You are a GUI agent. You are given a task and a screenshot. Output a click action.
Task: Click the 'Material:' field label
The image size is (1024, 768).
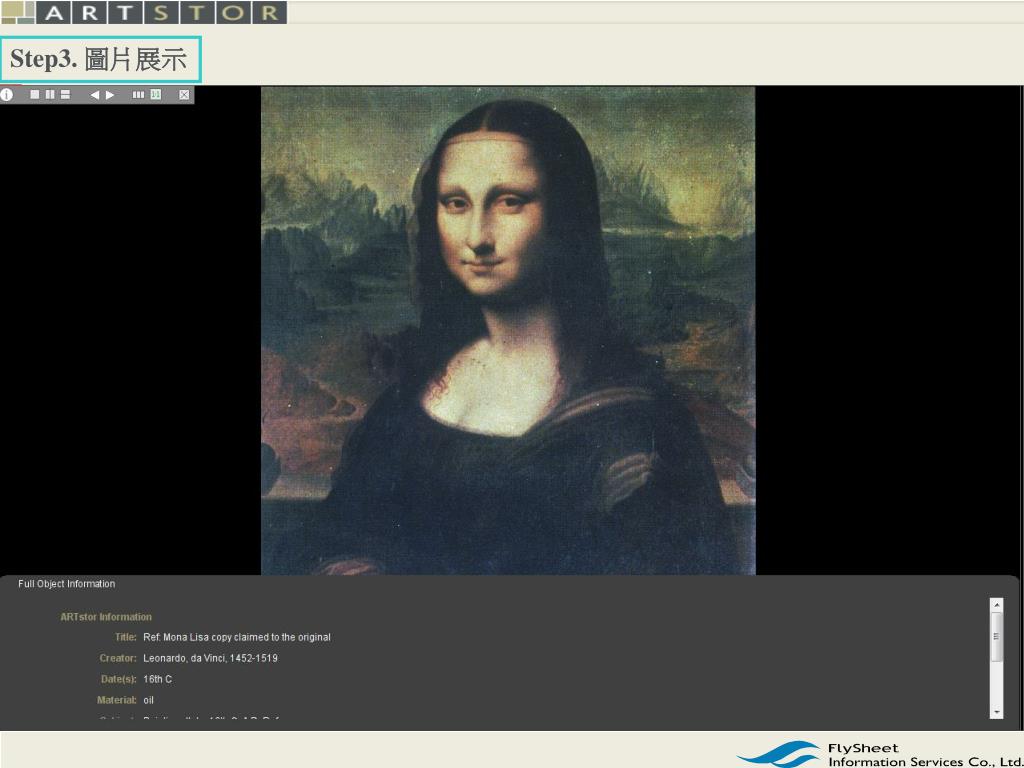[x=117, y=700]
